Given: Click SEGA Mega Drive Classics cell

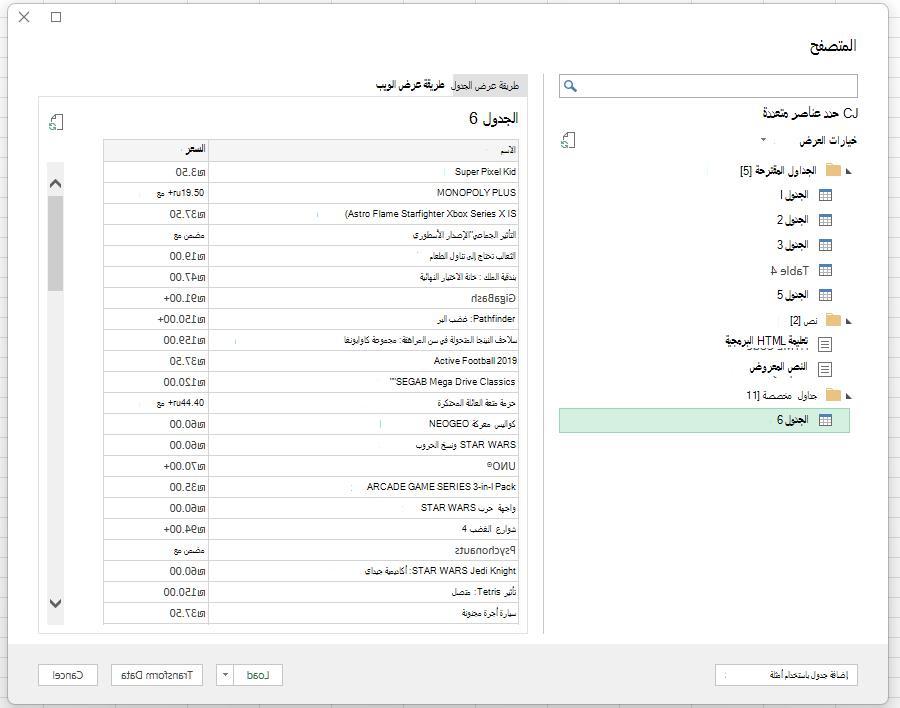Looking at the screenshot, I should (363, 382).
